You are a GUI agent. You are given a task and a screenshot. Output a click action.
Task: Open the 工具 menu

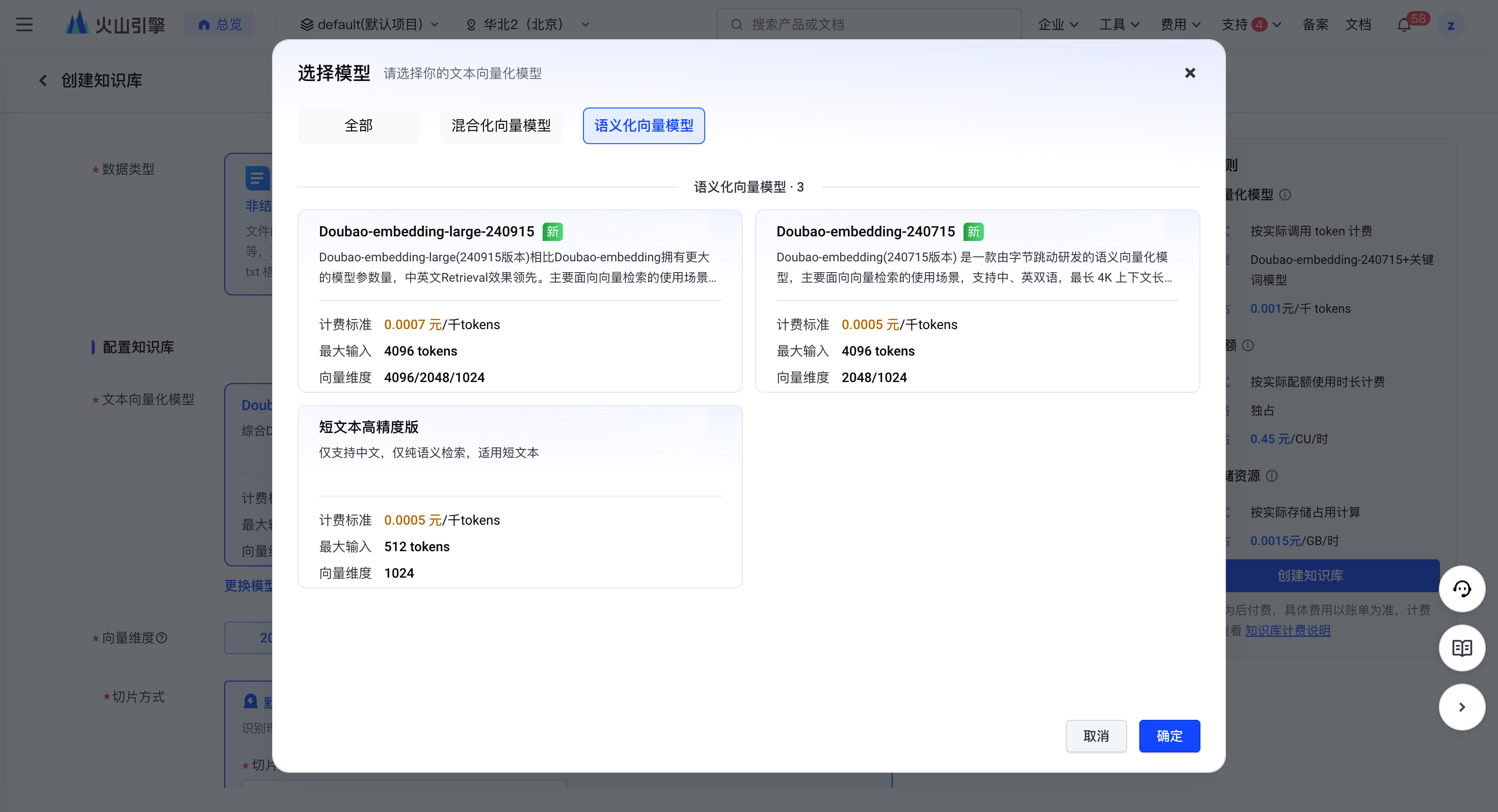(1119, 24)
